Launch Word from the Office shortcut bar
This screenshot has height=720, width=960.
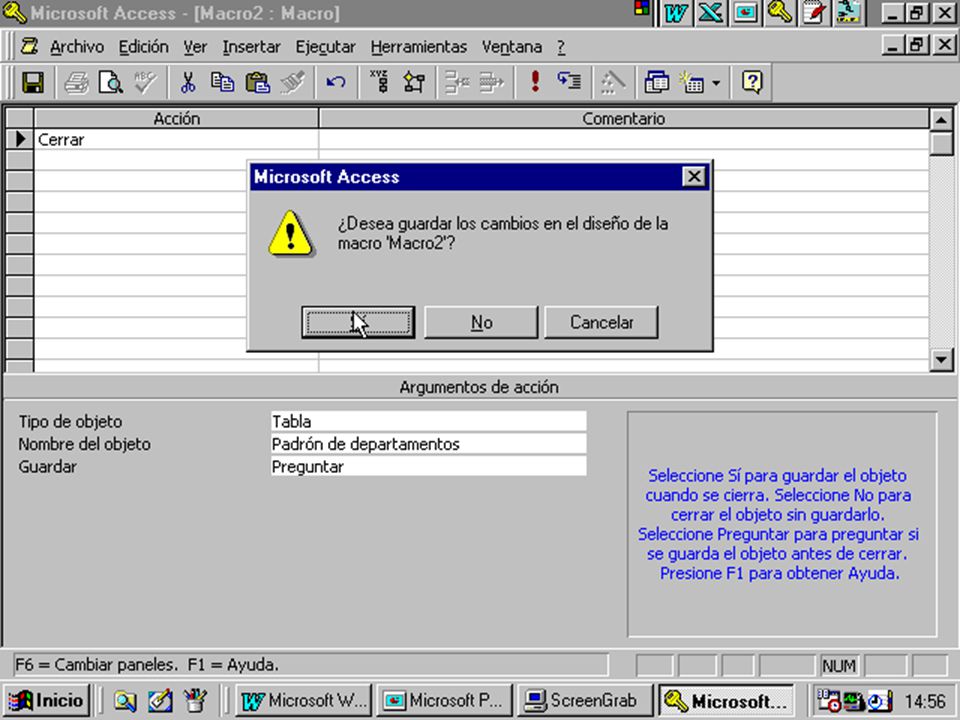[676, 13]
